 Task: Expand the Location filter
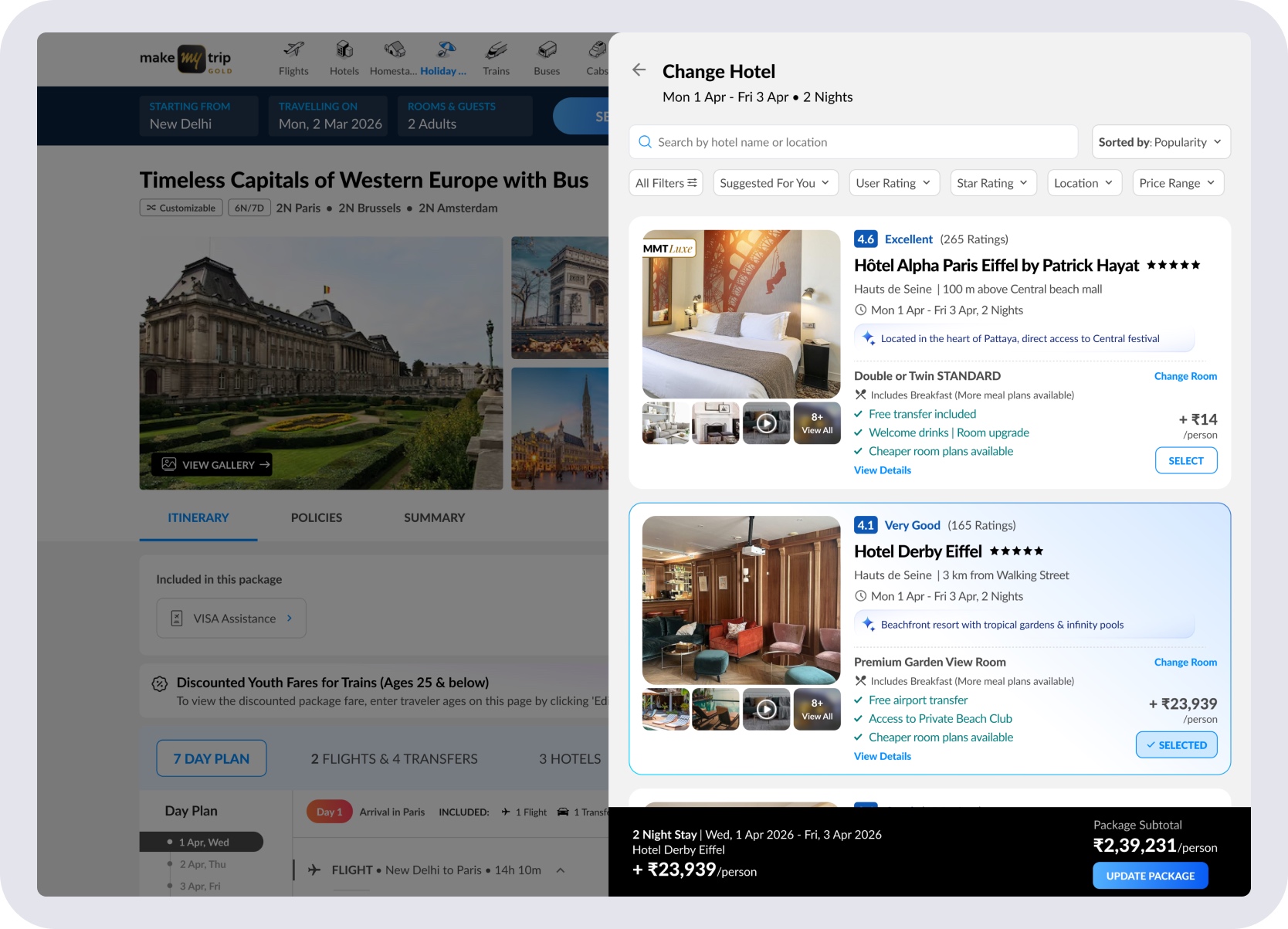point(1084,183)
